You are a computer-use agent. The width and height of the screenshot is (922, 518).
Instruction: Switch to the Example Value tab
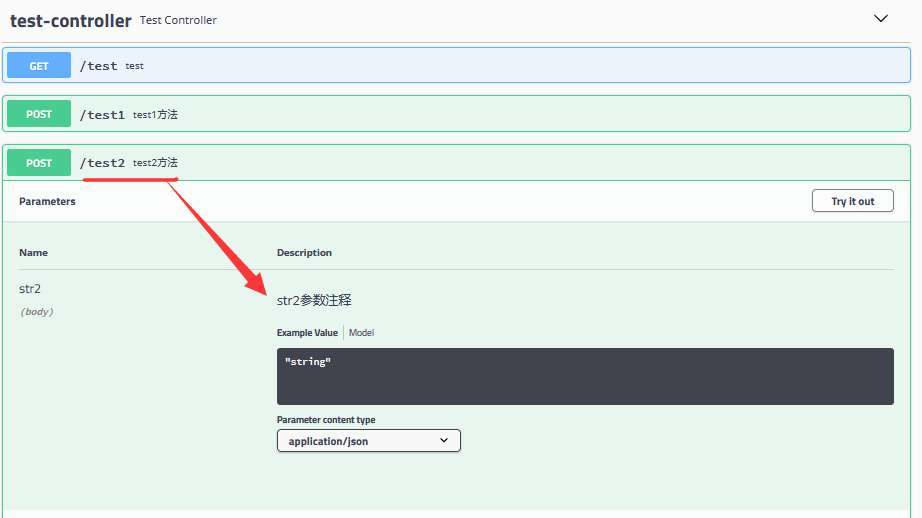pos(307,333)
